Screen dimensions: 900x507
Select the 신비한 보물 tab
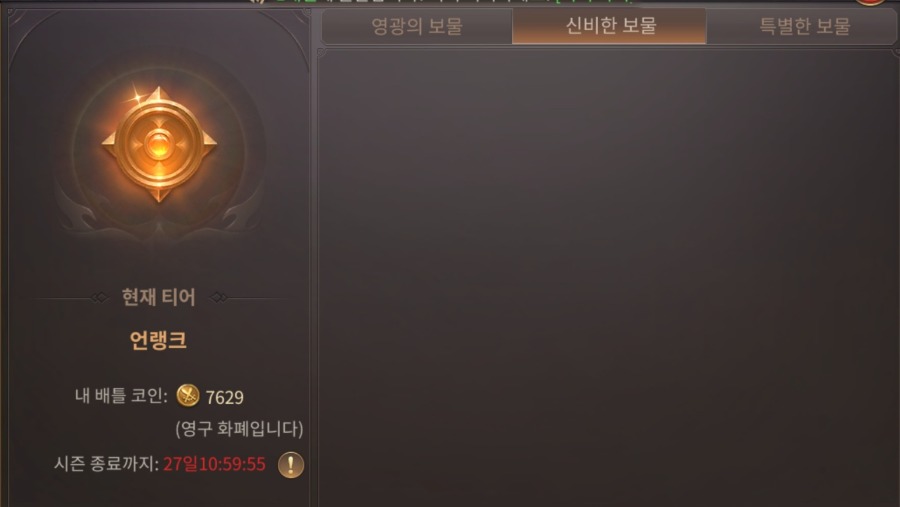pos(610,26)
